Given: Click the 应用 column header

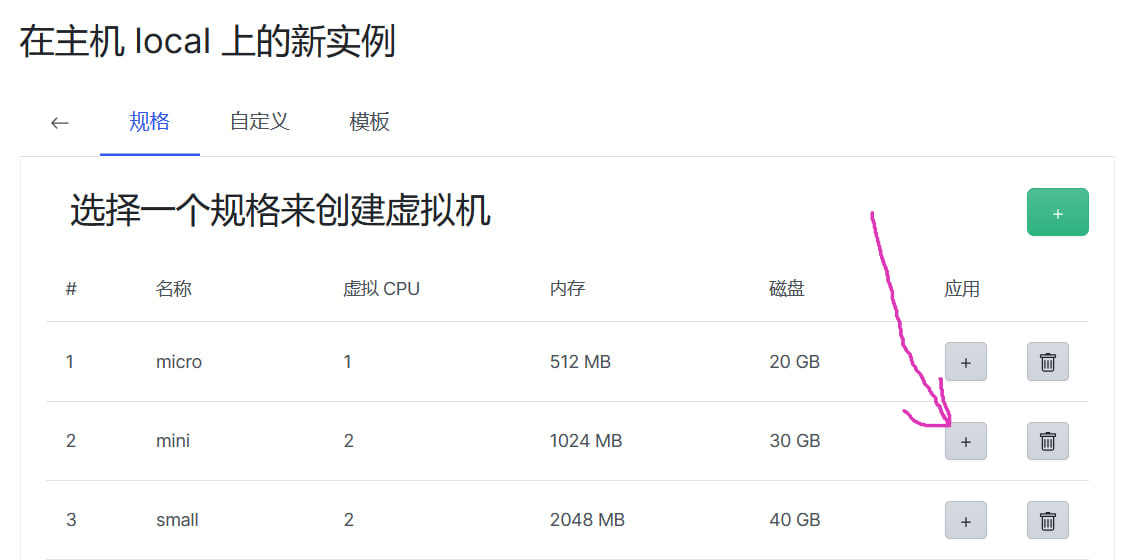Looking at the screenshot, I should pos(962,289).
